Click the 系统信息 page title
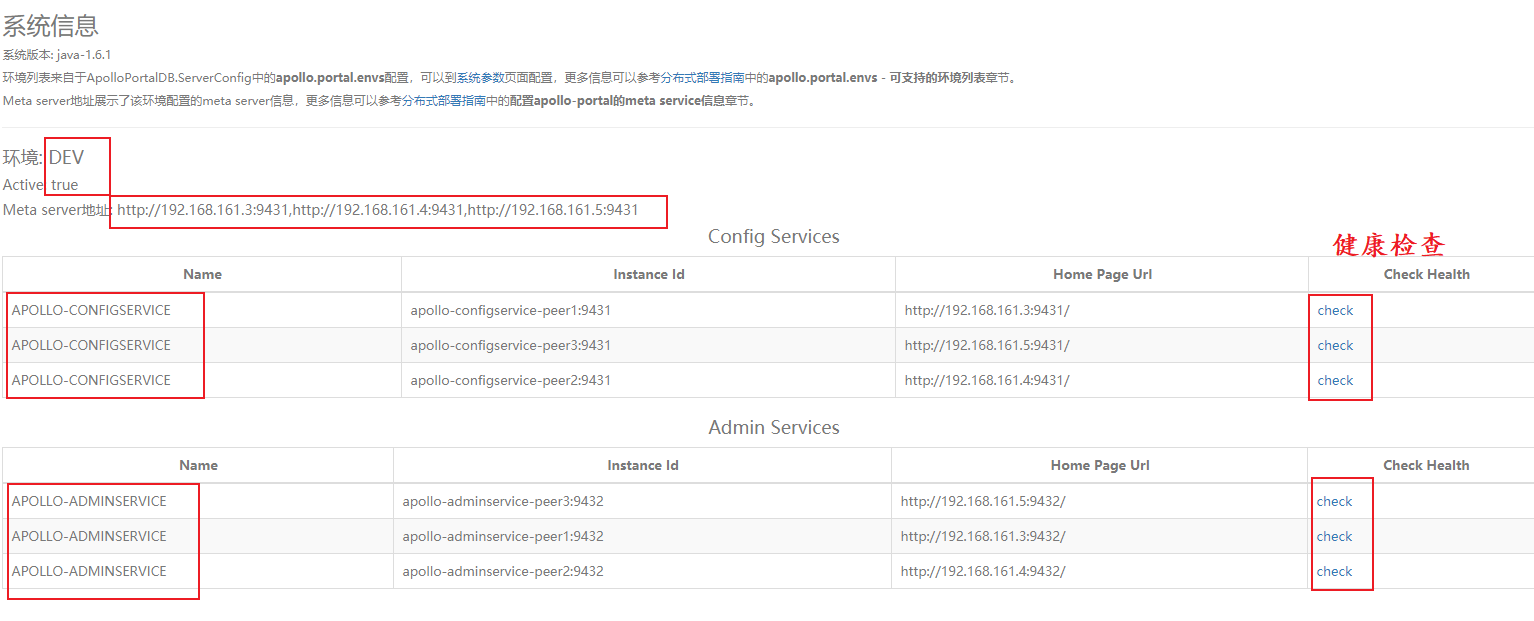This screenshot has height=621, width=1534. click(50, 26)
